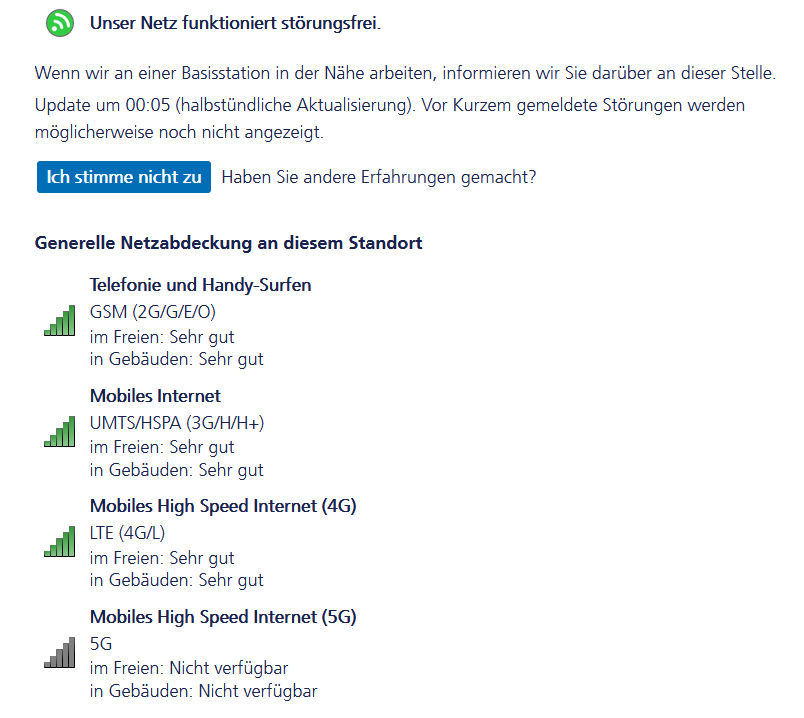Viewport: 804px width, 718px height.
Task: Click 'Unser Netz funktioniert störungsfrei' headline
Action: 235,24
